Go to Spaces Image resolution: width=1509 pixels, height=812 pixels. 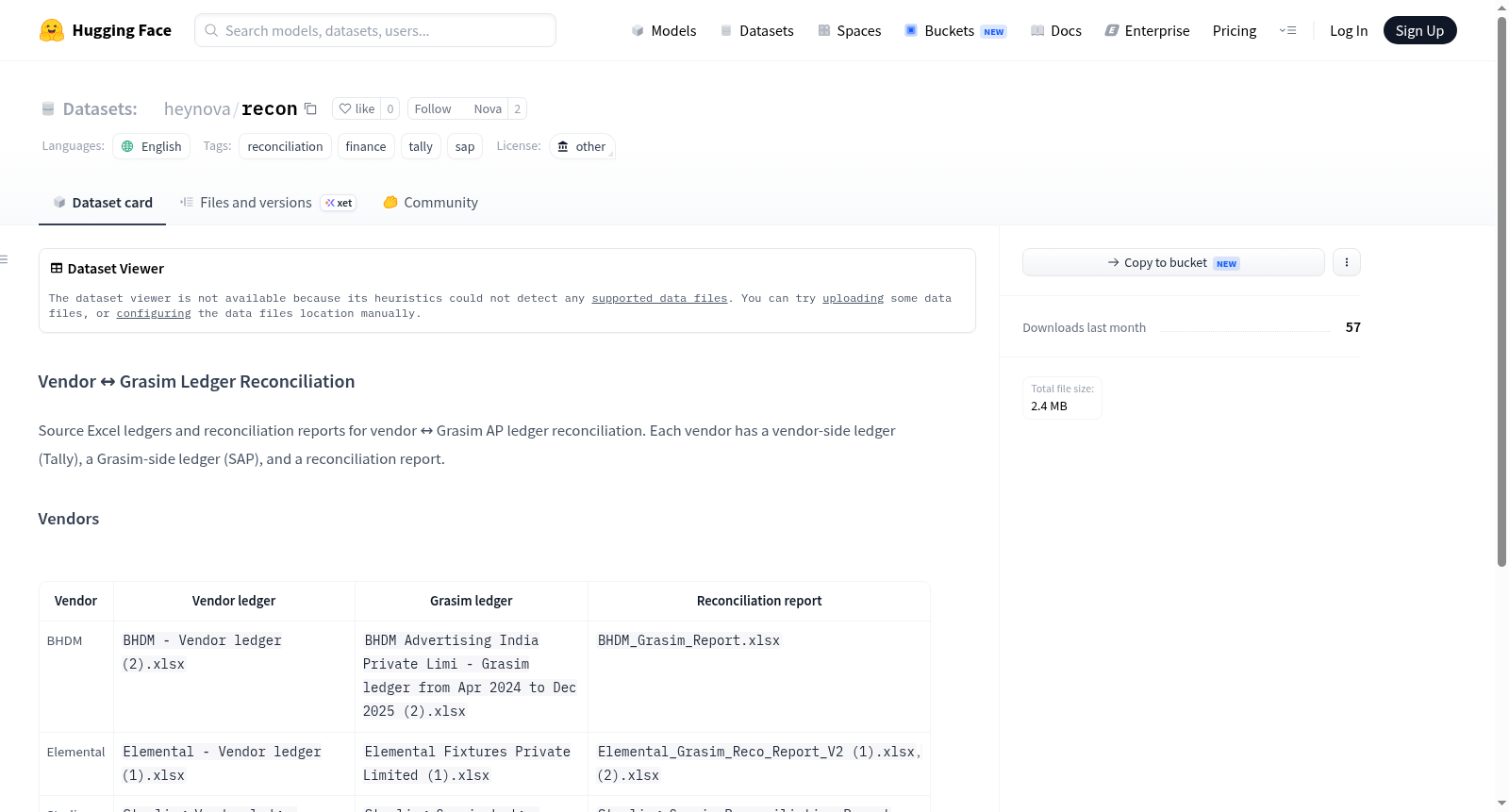tap(849, 30)
